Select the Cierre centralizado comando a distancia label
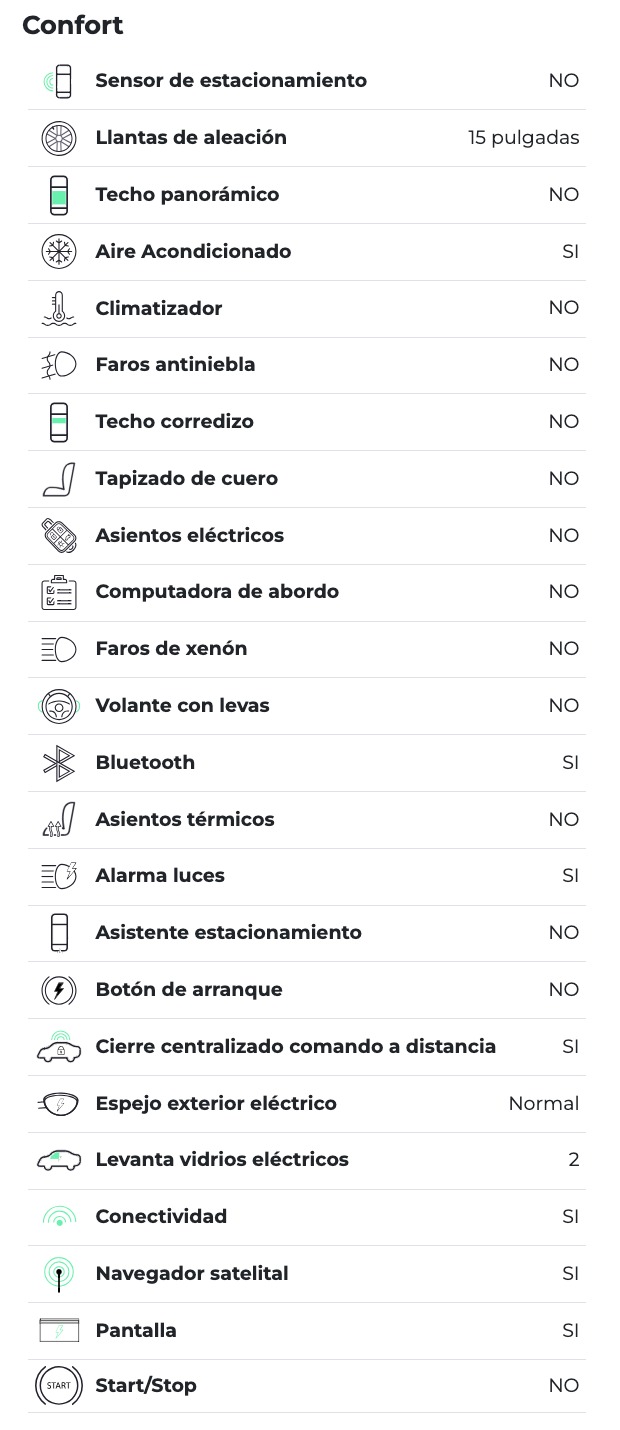Viewport: 620px width, 1430px height. 295,1047
